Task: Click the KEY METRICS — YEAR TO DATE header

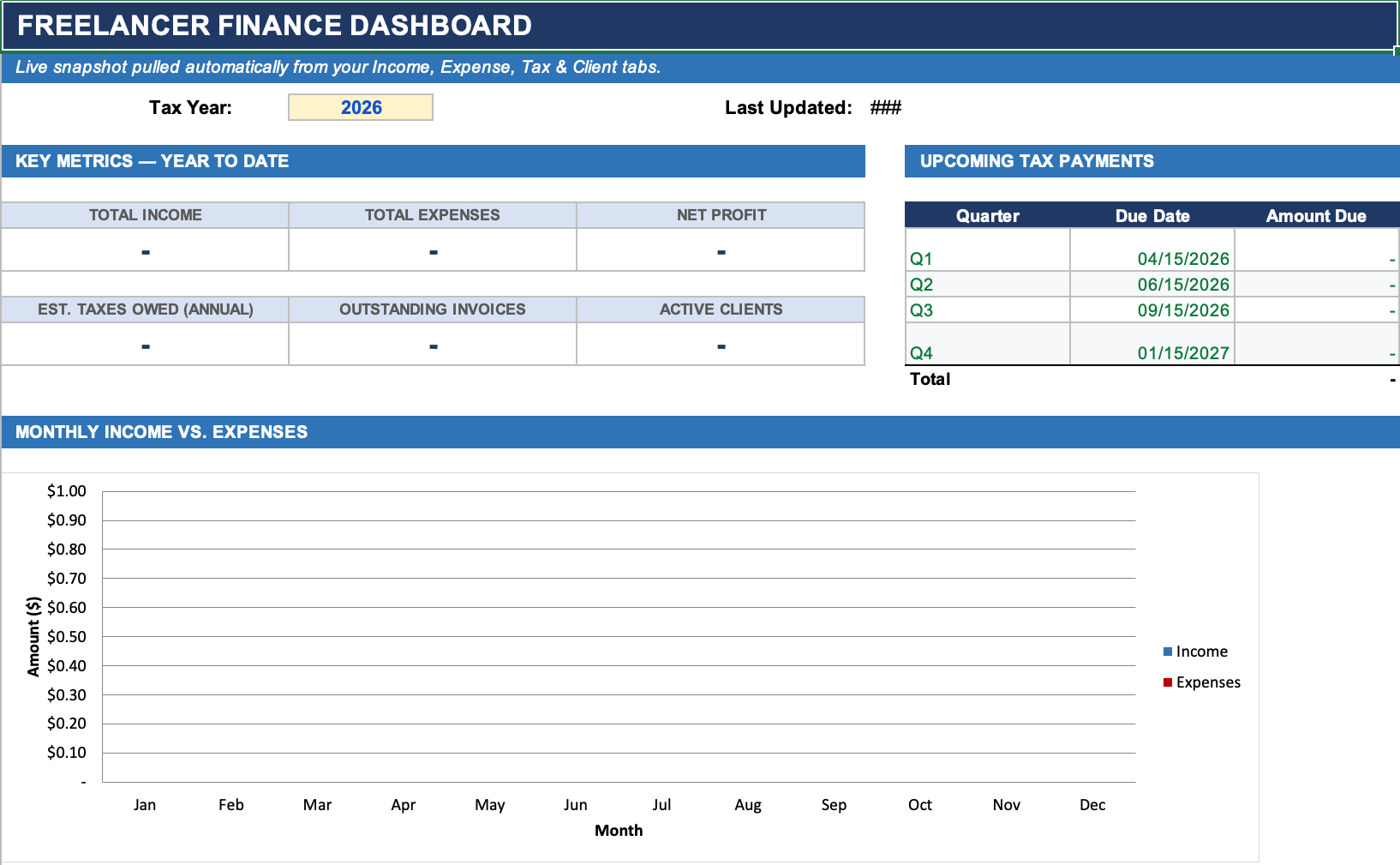Action: [433, 161]
